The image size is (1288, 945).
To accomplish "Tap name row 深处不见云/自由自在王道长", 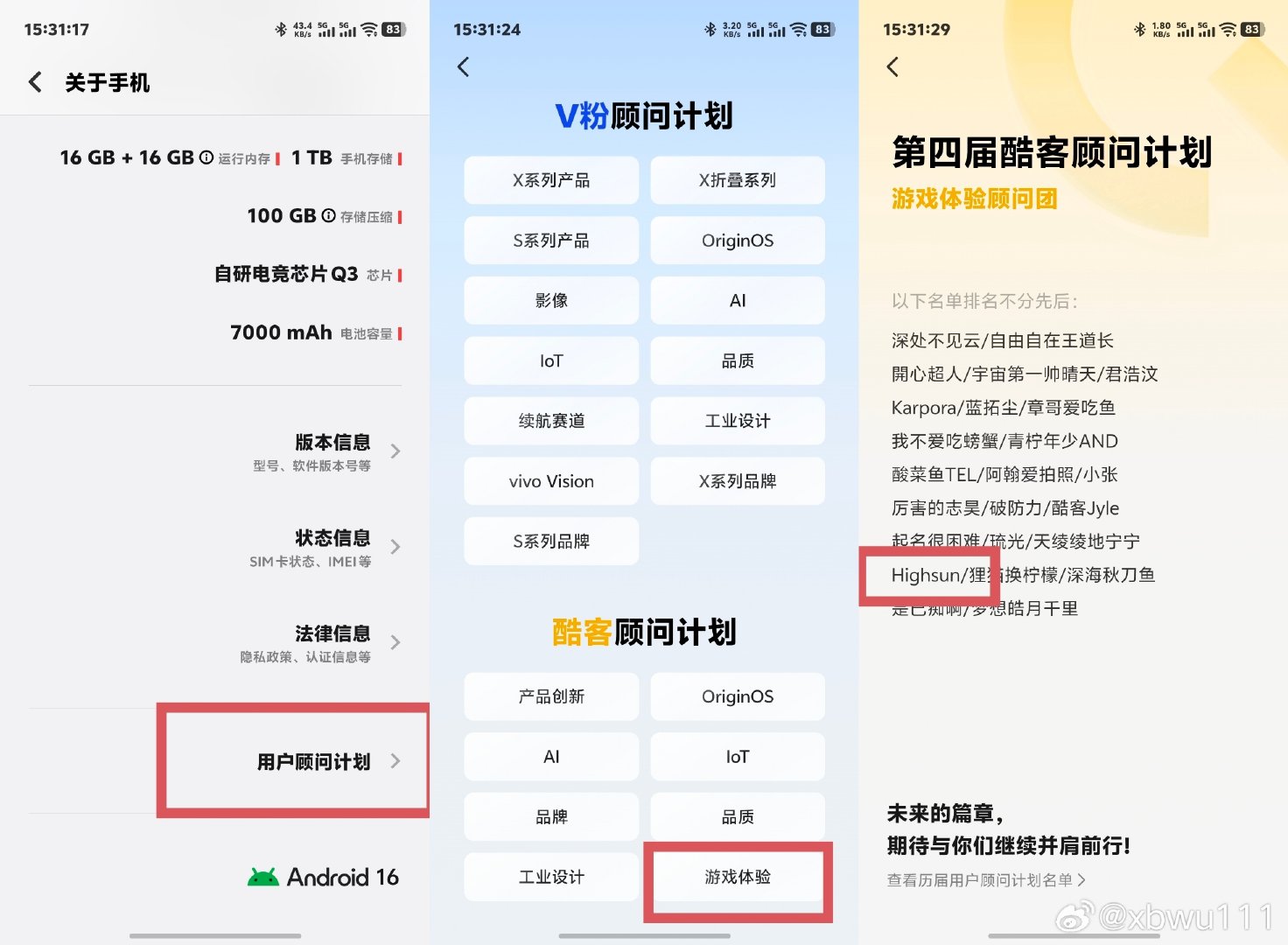I will (1003, 340).
